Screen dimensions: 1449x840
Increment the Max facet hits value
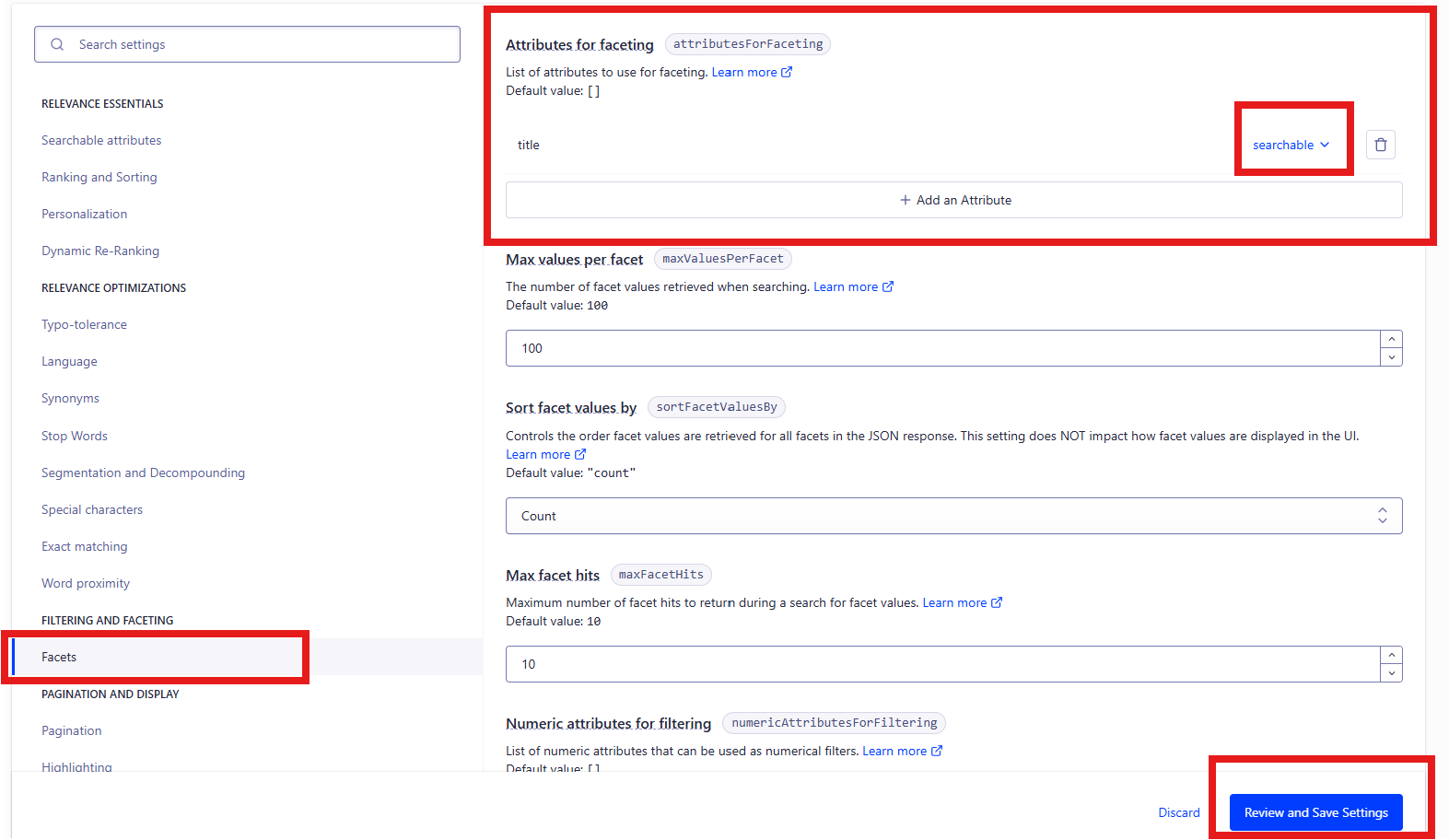(1391, 656)
